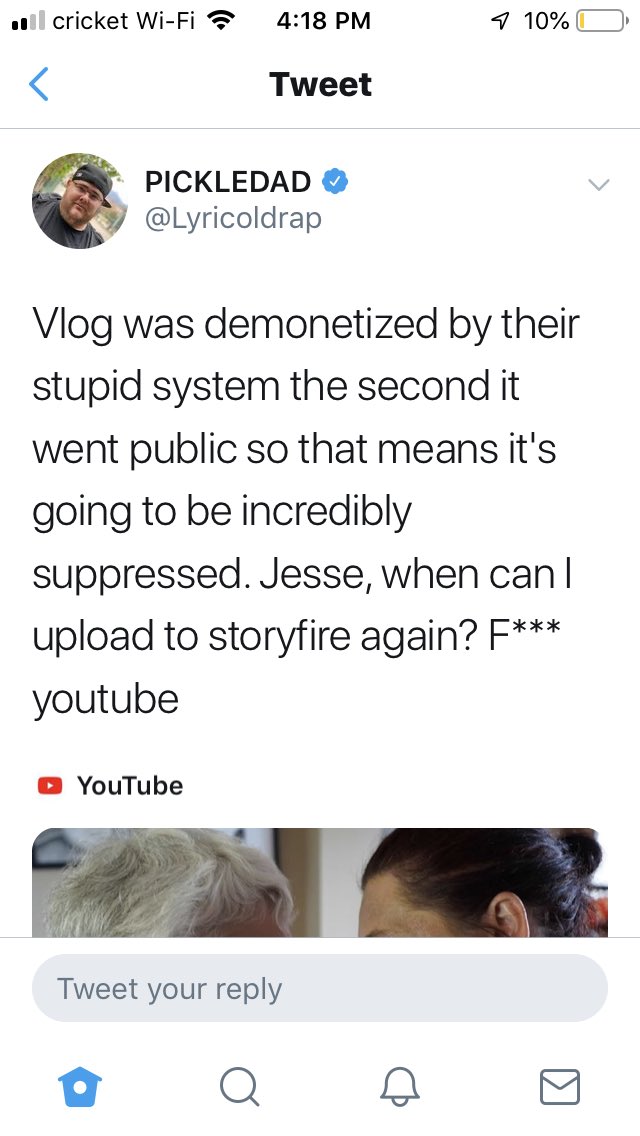Screen dimensions: 640x1136
Task: Tap the Tweet your reply field
Action: pyautogui.click(x=320, y=988)
